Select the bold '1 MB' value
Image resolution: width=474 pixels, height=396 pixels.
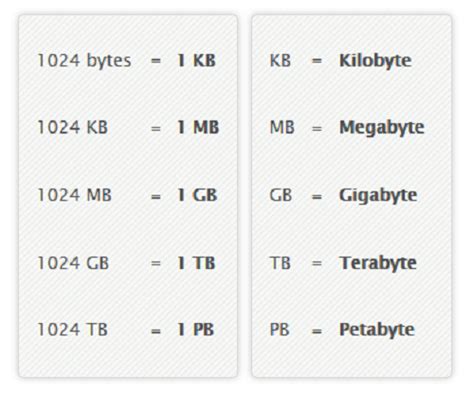click(x=198, y=127)
